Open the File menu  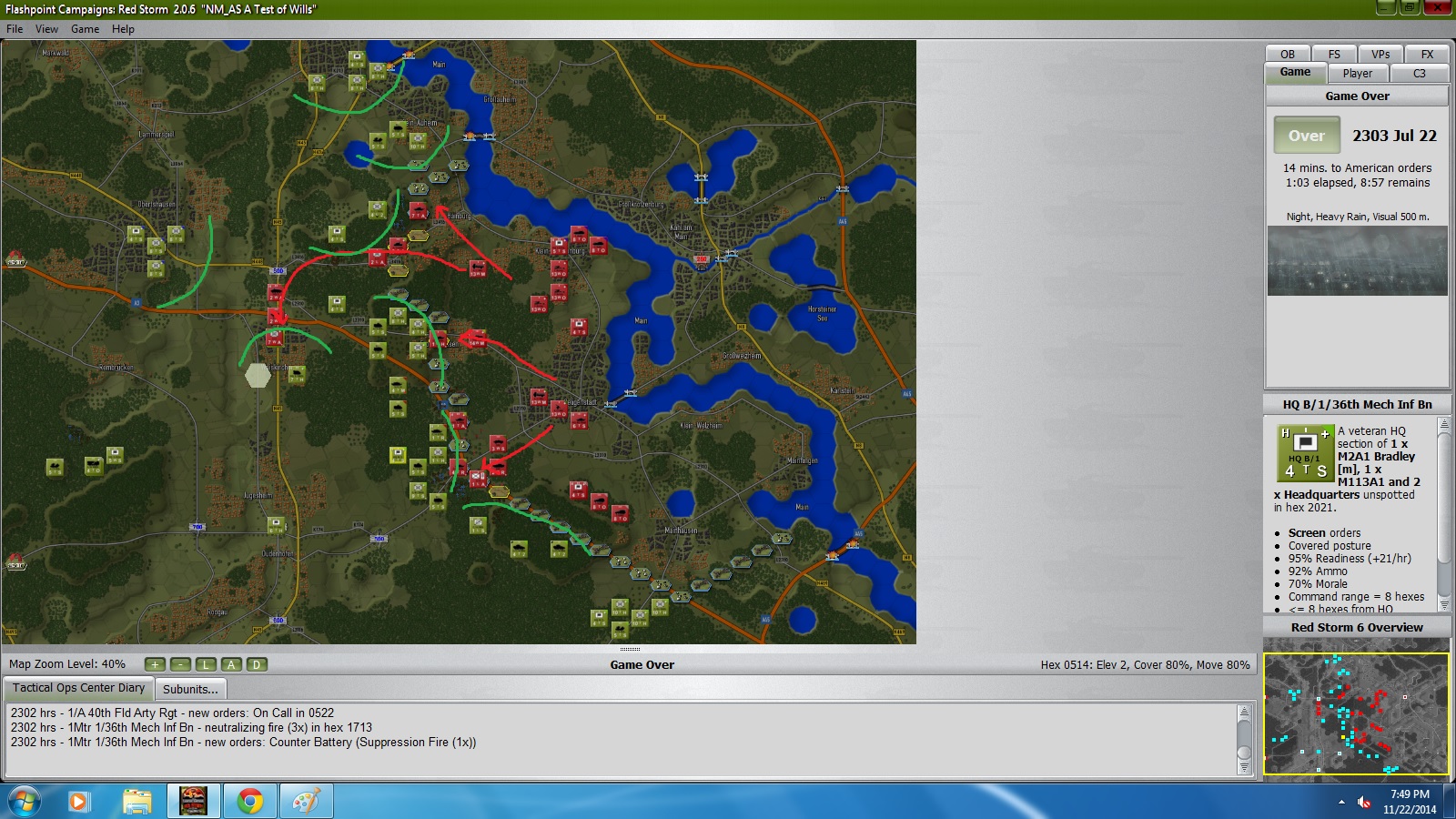point(15,29)
